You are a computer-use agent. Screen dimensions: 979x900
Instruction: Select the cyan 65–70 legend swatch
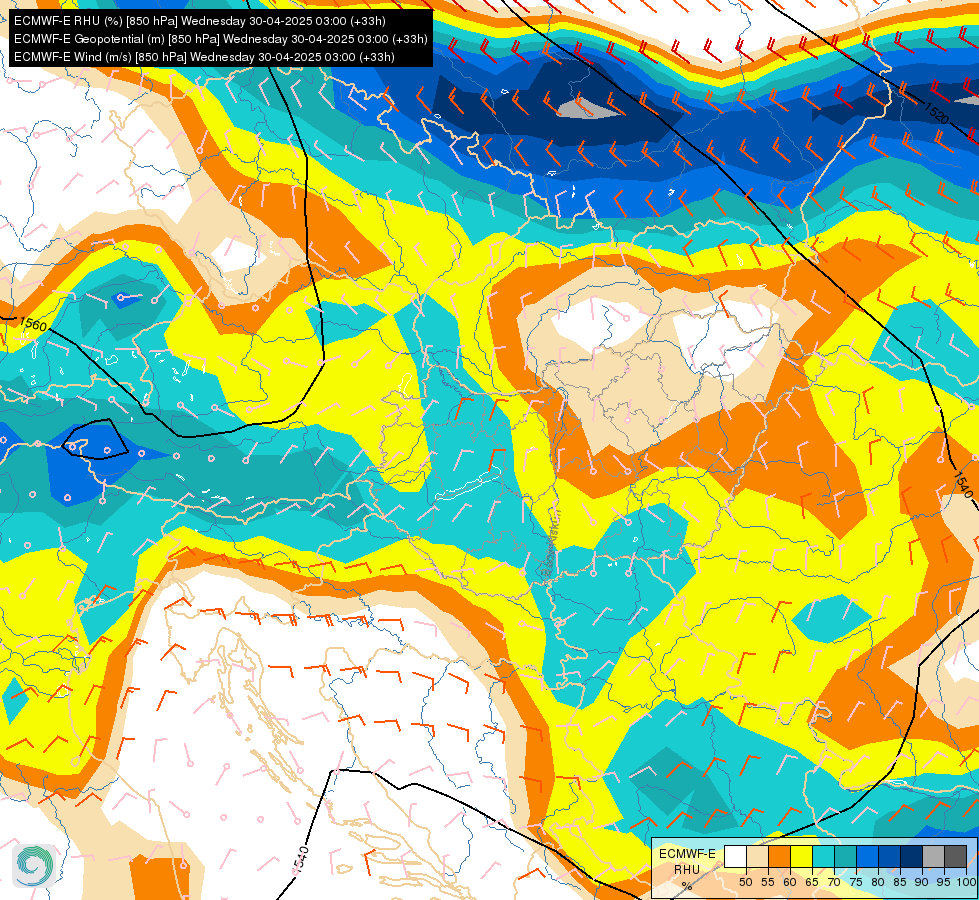824,856
